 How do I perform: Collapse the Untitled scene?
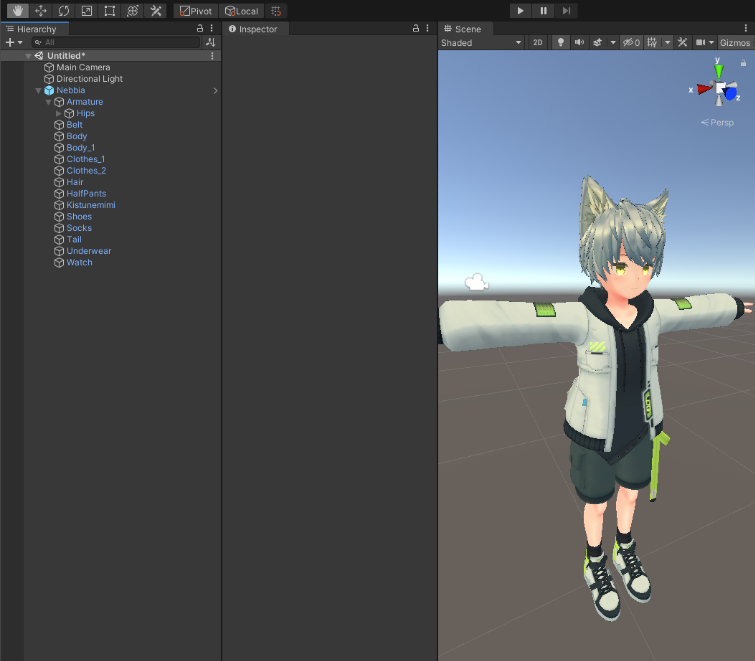pyautogui.click(x=28, y=56)
